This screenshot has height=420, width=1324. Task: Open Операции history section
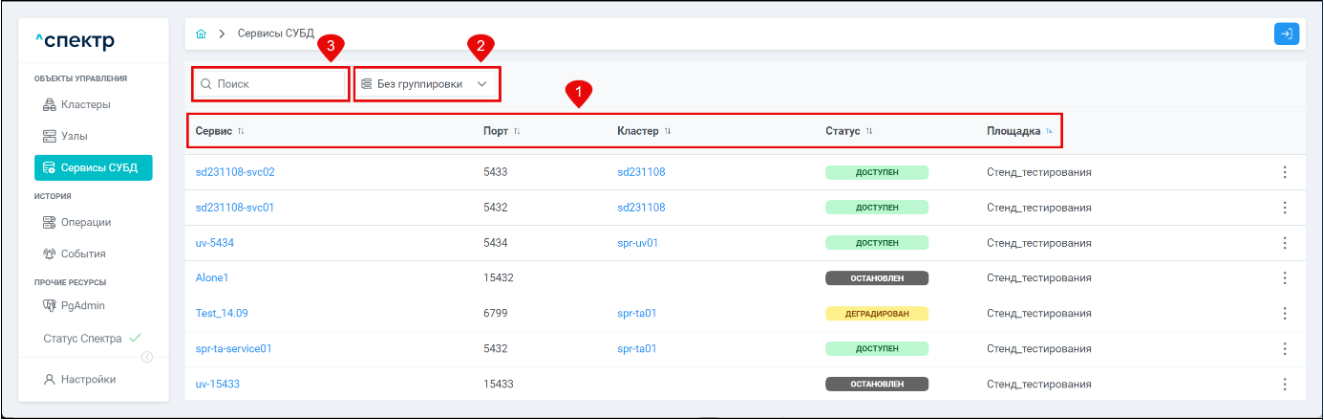88,222
